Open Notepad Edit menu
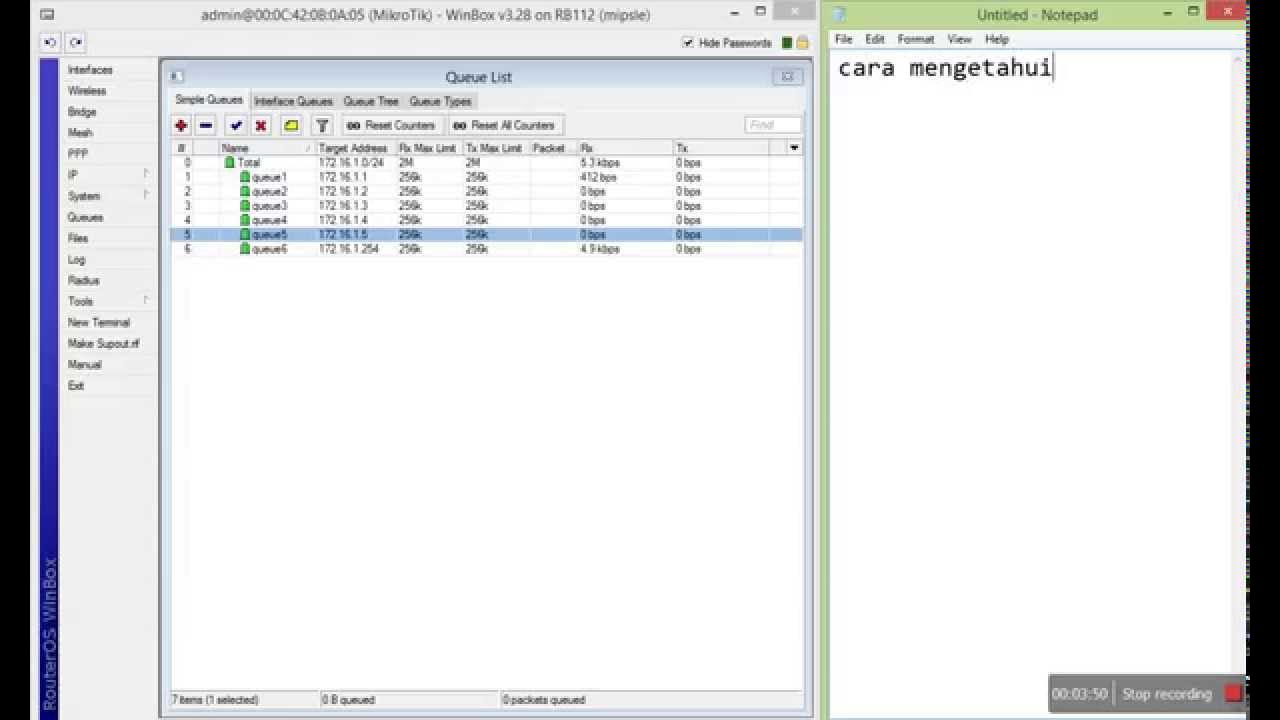This screenshot has height=720, width=1280. 875,39
